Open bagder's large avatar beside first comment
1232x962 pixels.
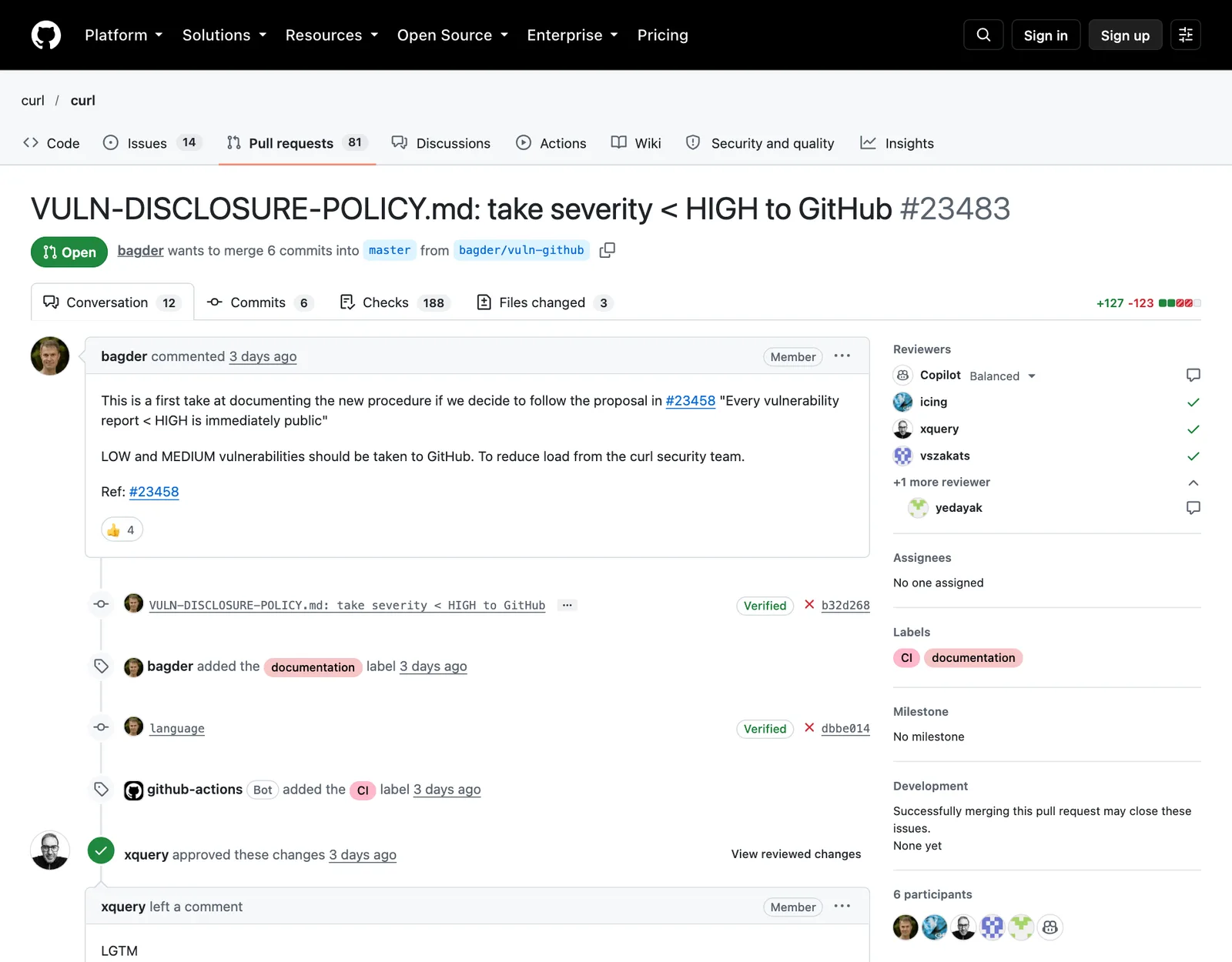50,356
